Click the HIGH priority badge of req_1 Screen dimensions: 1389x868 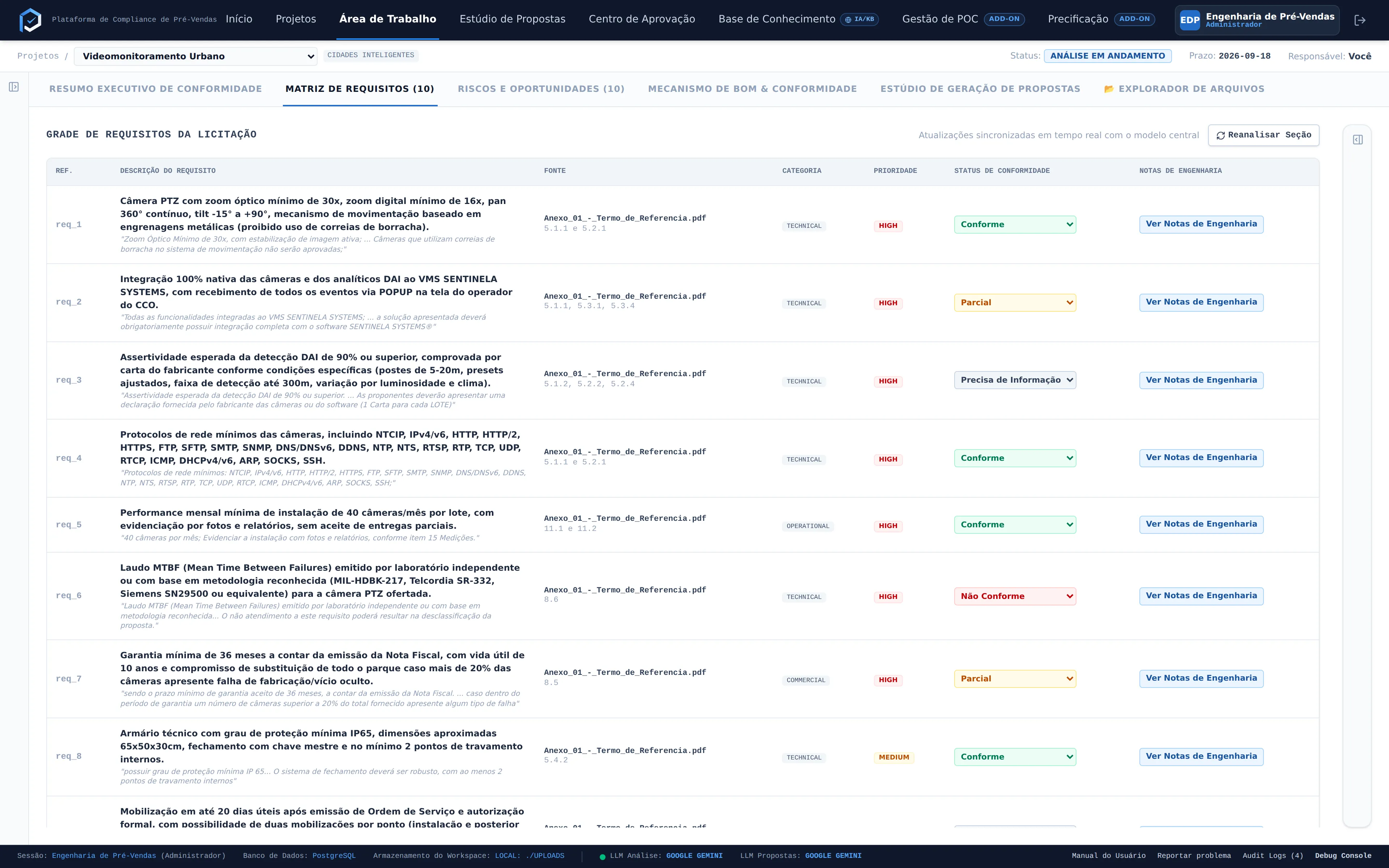coord(888,226)
